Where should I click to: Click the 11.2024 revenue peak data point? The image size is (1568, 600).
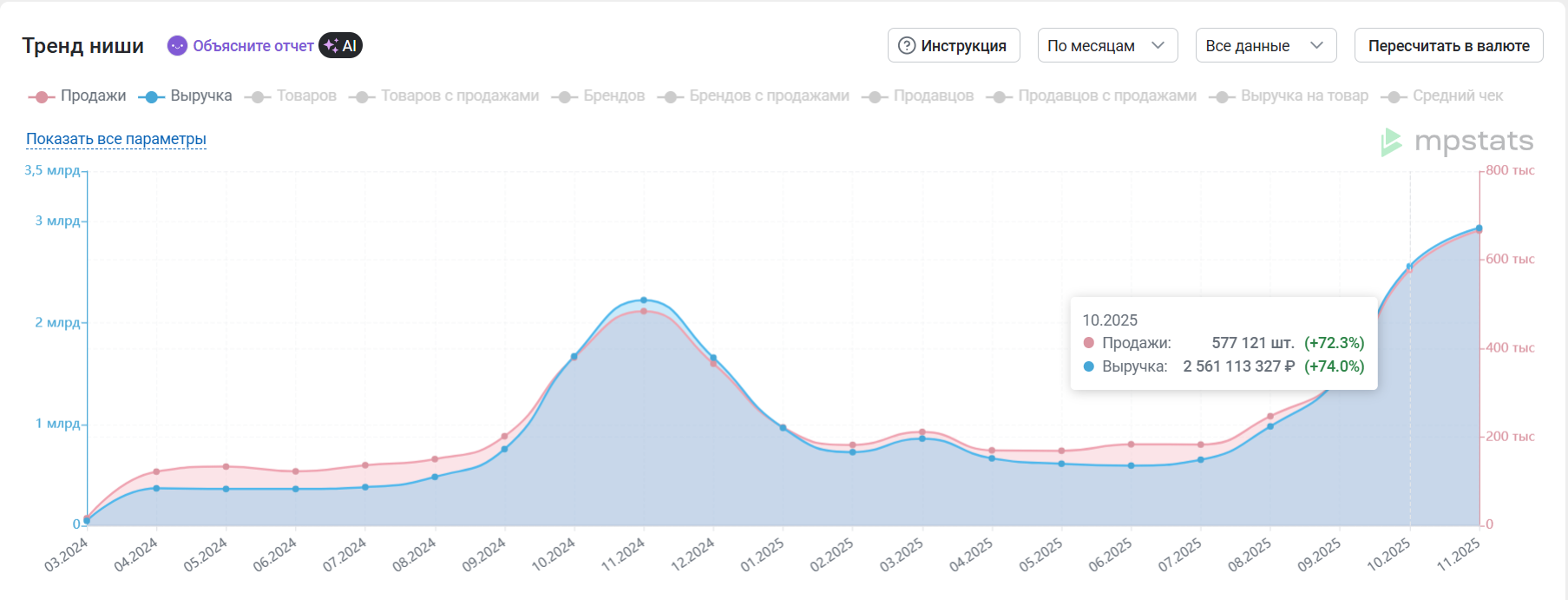pyautogui.click(x=644, y=300)
